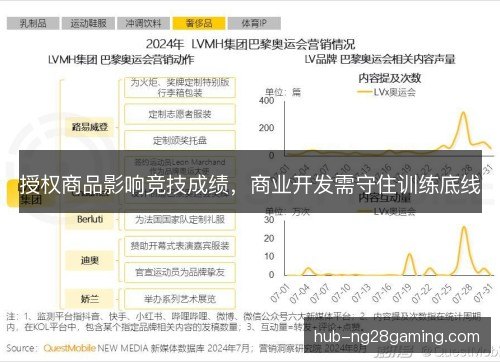Click 官宣运动员为品牌挚友 box
This screenshot has height=362, width=500.
180,272
